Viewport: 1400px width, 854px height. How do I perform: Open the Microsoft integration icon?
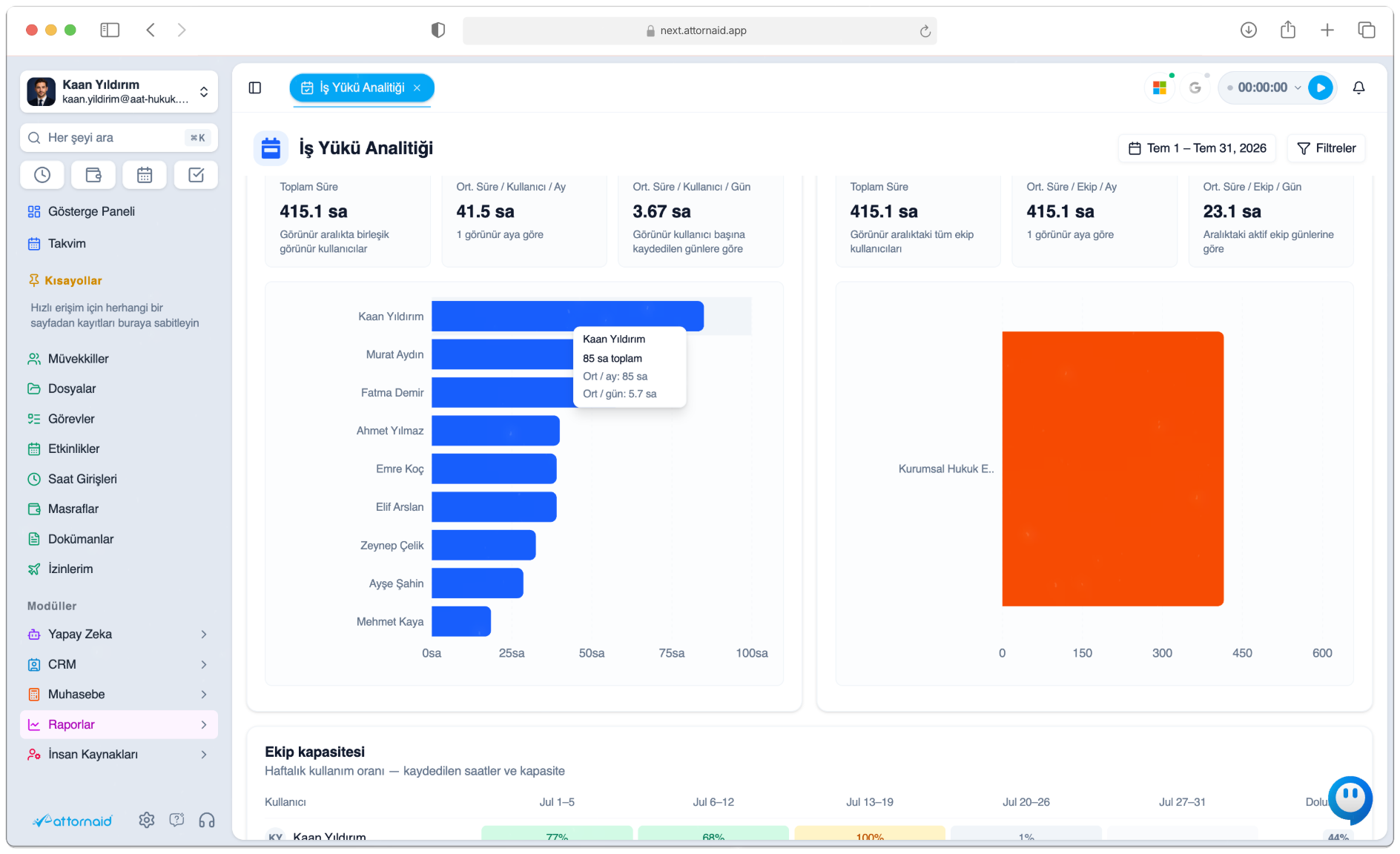pyautogui.click(x=1160, y=87)
